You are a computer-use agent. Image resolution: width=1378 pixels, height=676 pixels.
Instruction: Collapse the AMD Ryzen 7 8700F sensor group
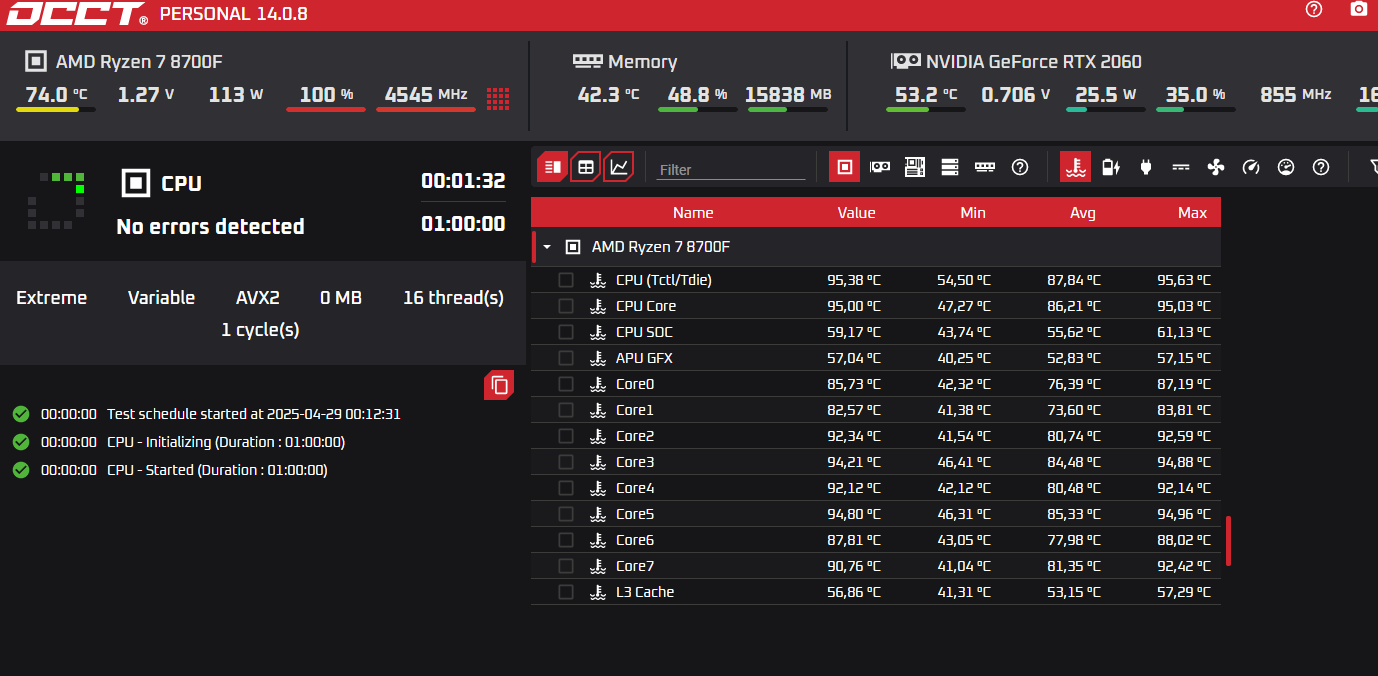[x=547, y=246]
